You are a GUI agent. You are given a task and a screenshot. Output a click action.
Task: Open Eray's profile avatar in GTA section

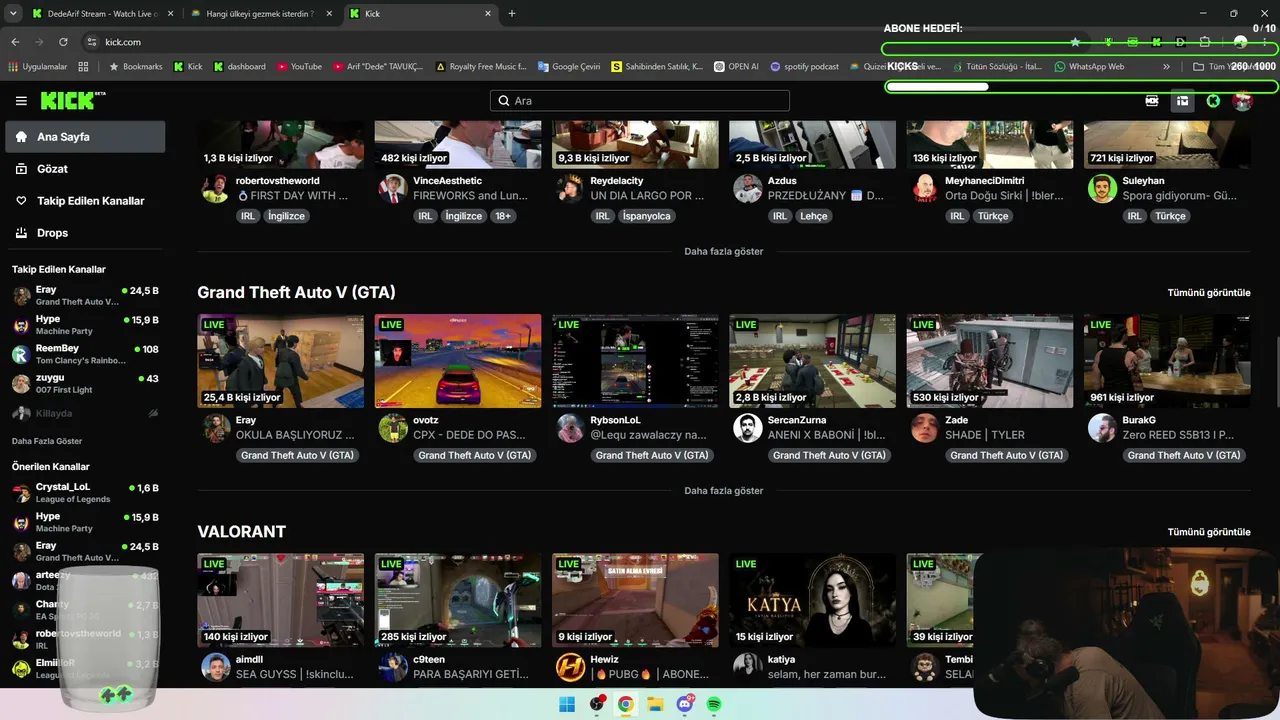coord(216,428)
